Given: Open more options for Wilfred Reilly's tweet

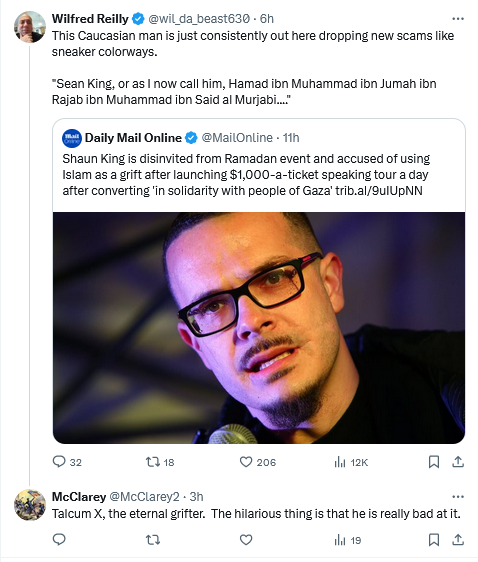Looking at the screenshot, I should point(458,19).
